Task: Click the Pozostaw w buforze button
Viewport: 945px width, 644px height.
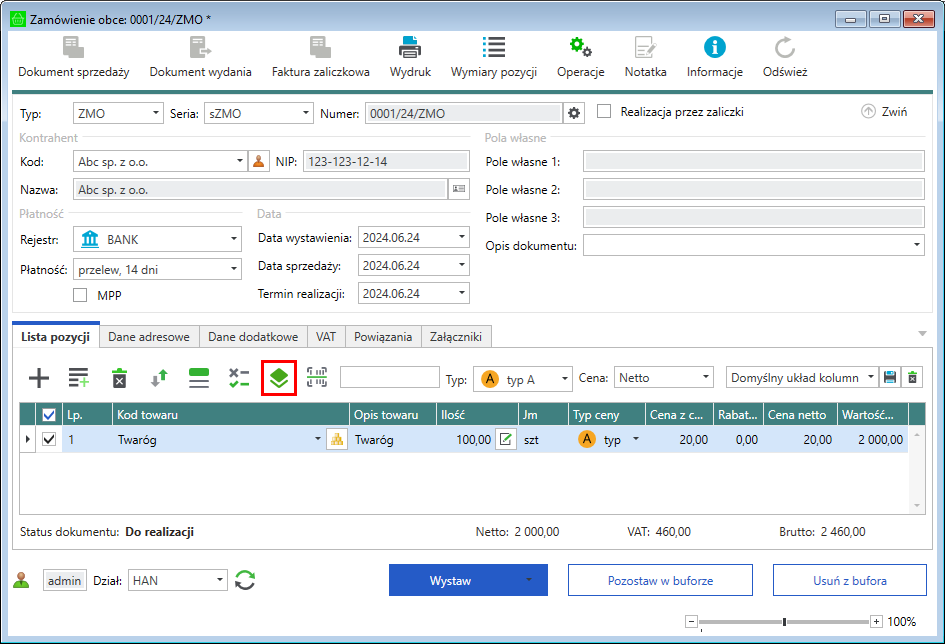Action: pyautogui.click(x=660, y=580)
